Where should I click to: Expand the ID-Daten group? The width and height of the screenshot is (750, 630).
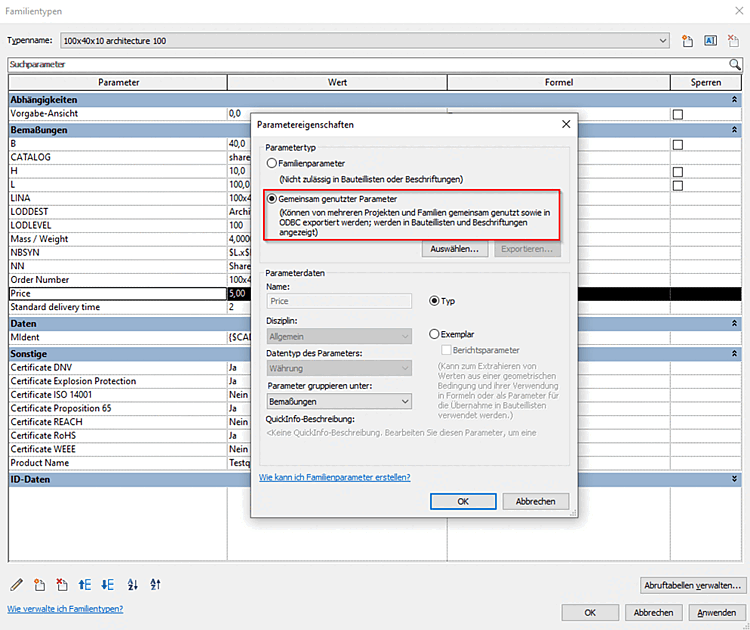(734, 479)
